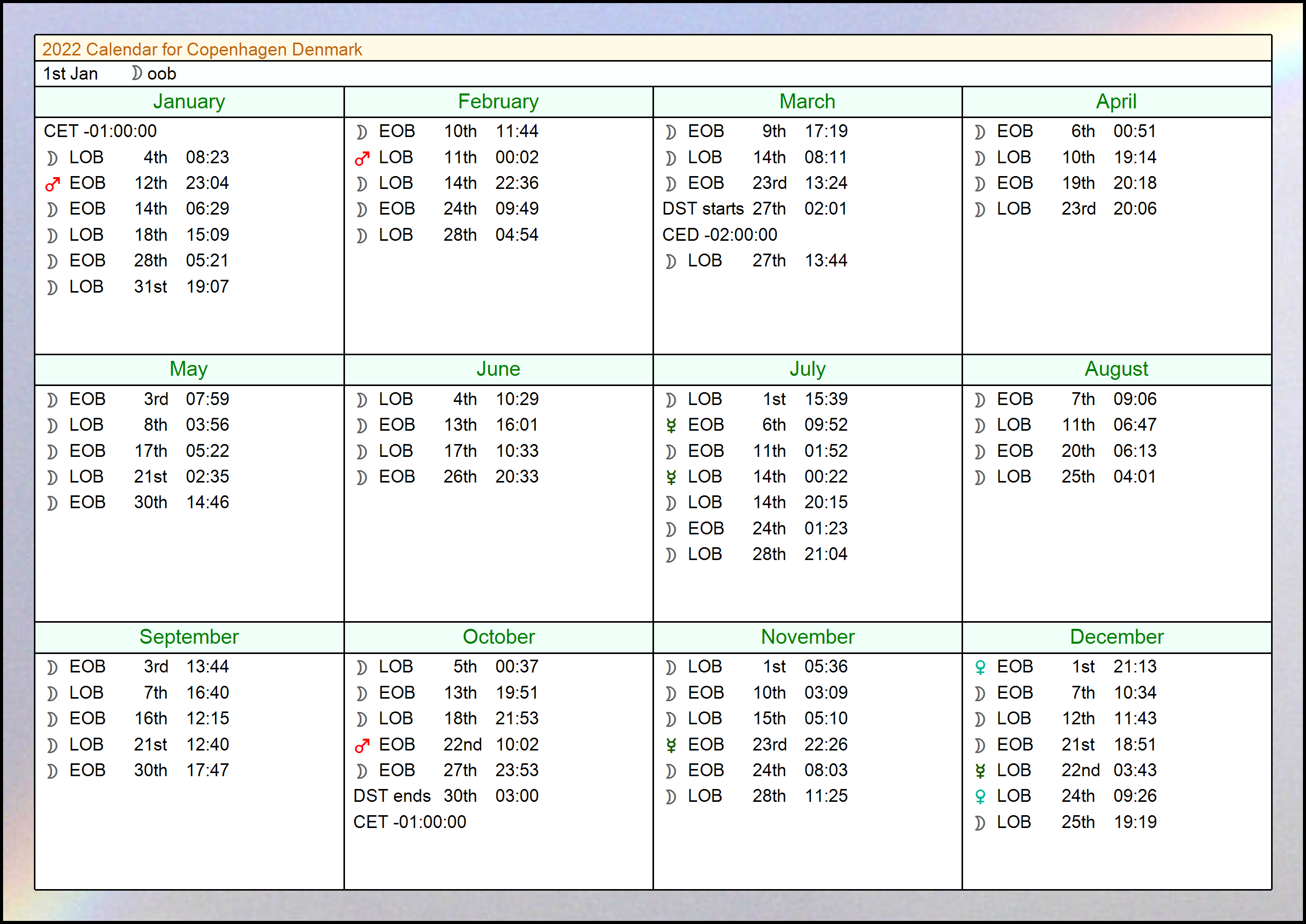Click the Mercury symbol on November 23rd 22:26
Screen dimensions: 1306x924
pos(671,745)
